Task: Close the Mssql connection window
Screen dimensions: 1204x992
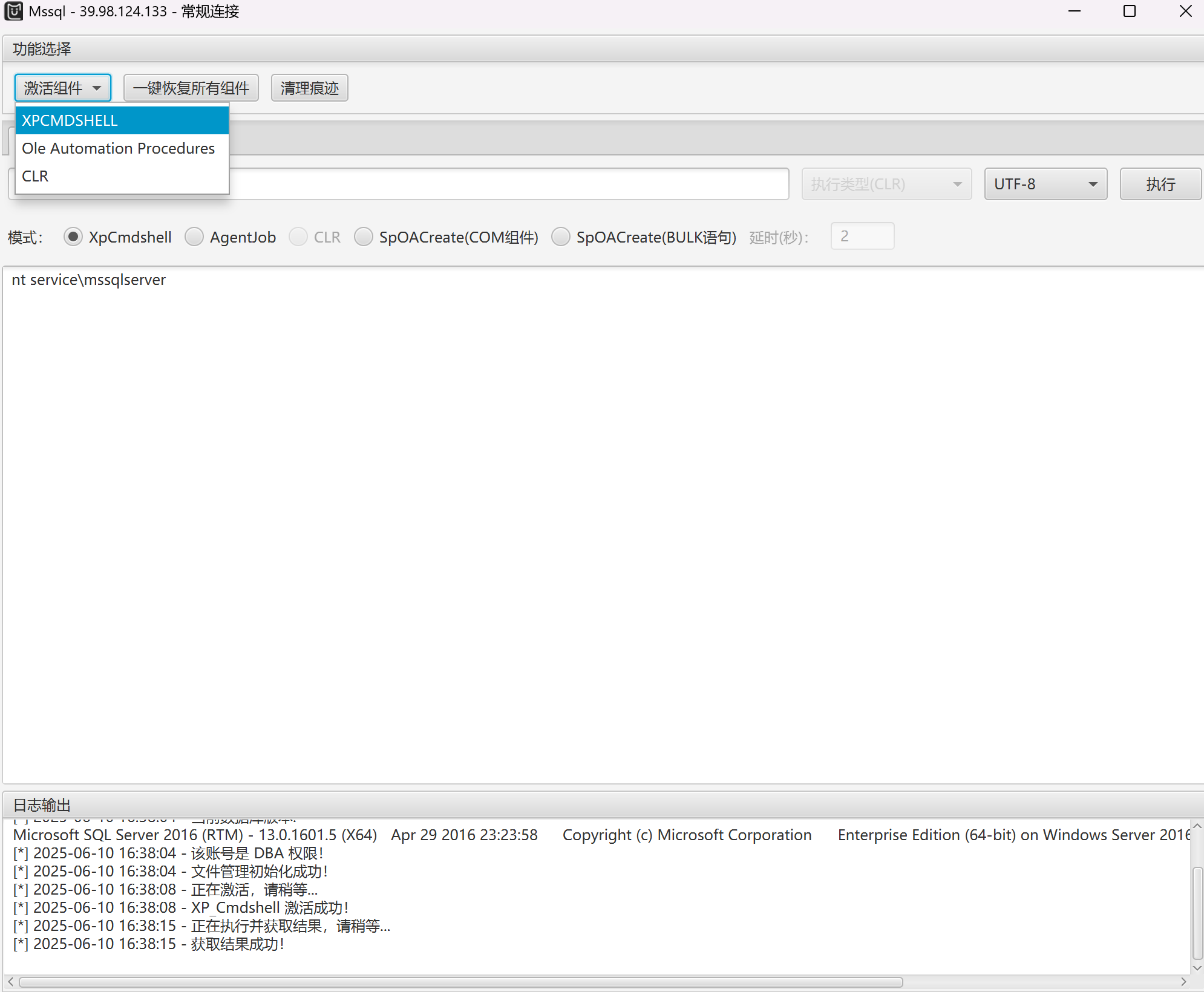Action: pos(1185,11)
